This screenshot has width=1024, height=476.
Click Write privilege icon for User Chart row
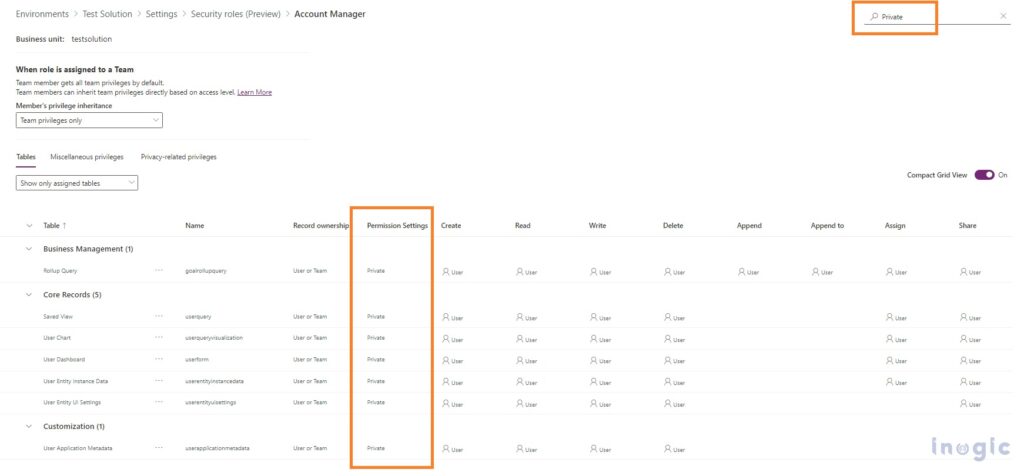(x=594, y=338)
